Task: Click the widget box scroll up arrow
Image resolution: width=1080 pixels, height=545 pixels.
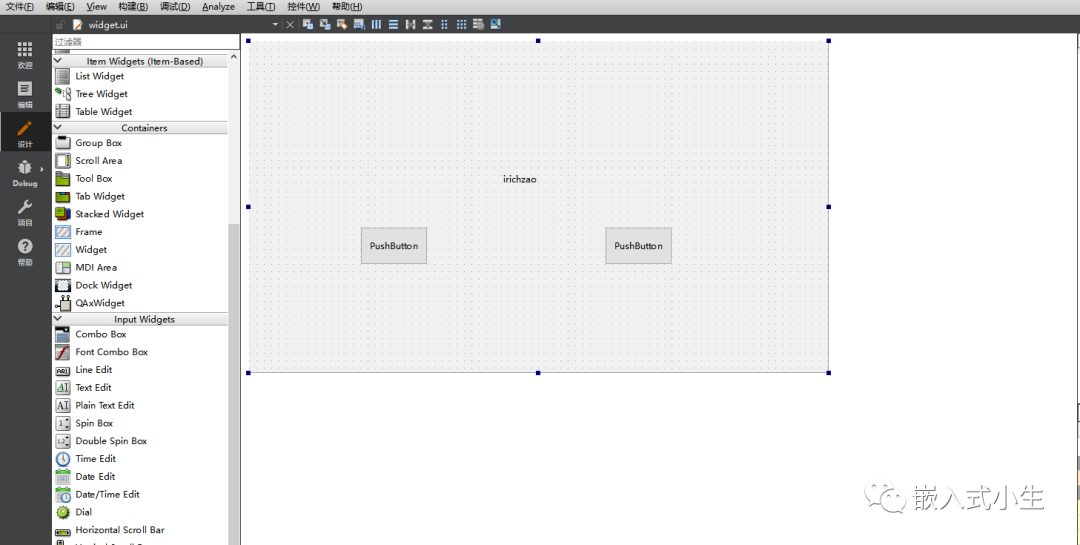Action: click(x=233, y=56)
